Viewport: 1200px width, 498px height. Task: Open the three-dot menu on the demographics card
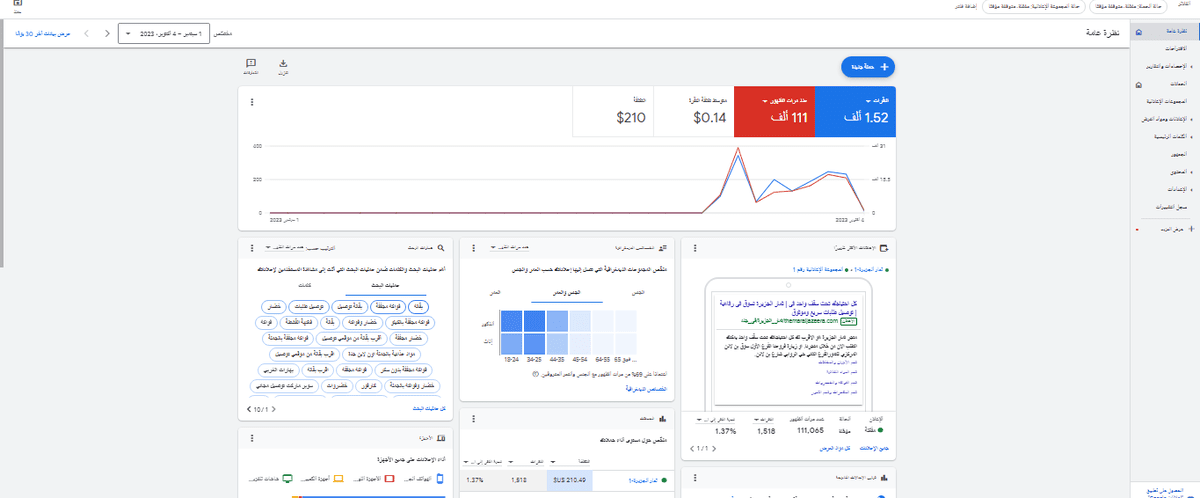(x=471, y=247)
